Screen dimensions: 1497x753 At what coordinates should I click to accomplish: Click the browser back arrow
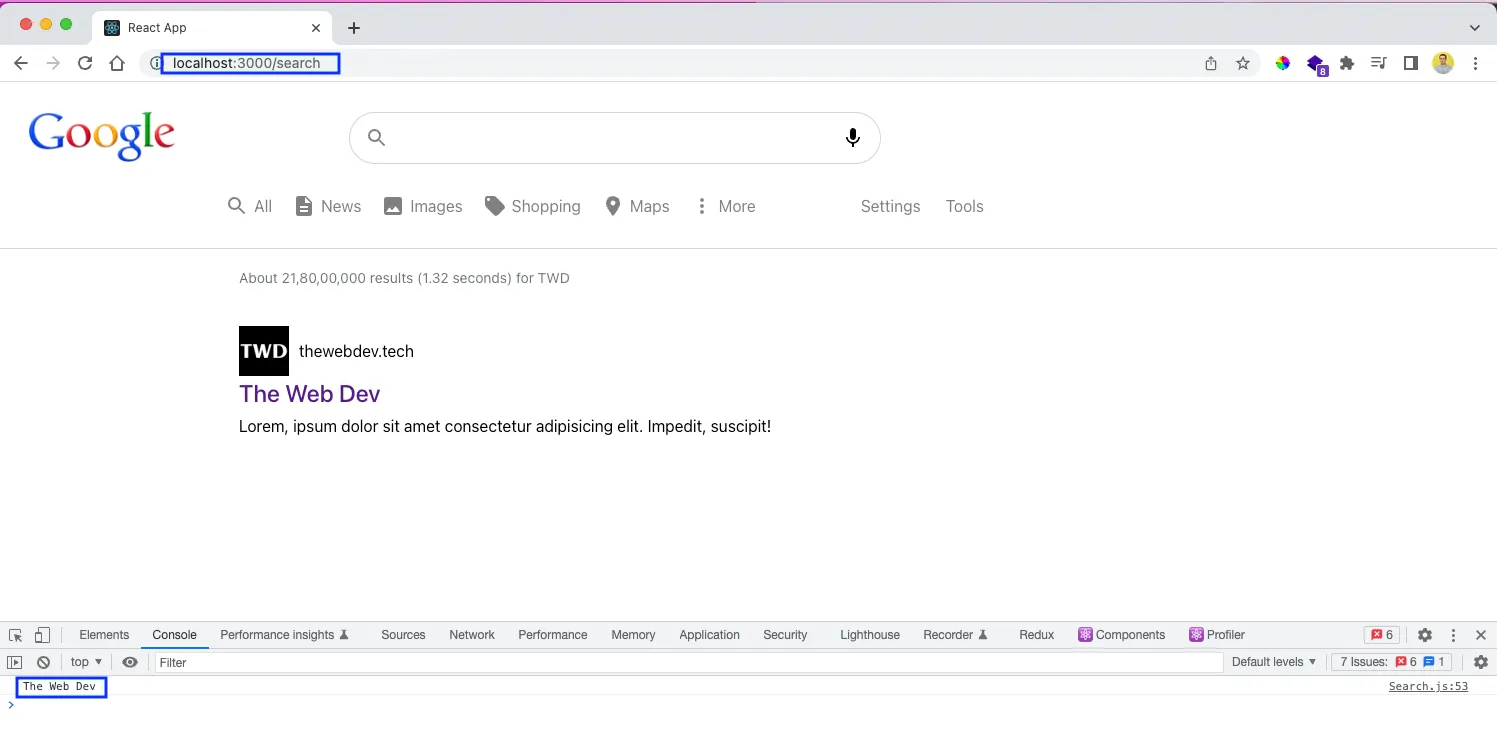pyautogui.click(x=21, y=63)
